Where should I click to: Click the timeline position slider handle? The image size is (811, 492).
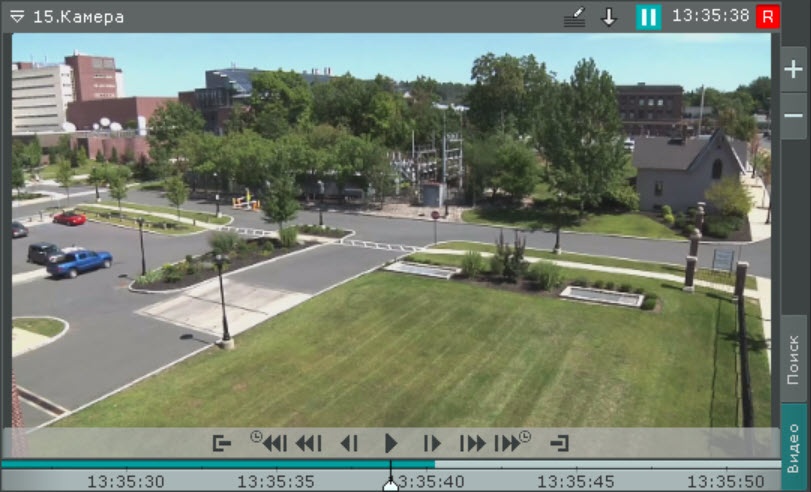click(x=391, y=485)
